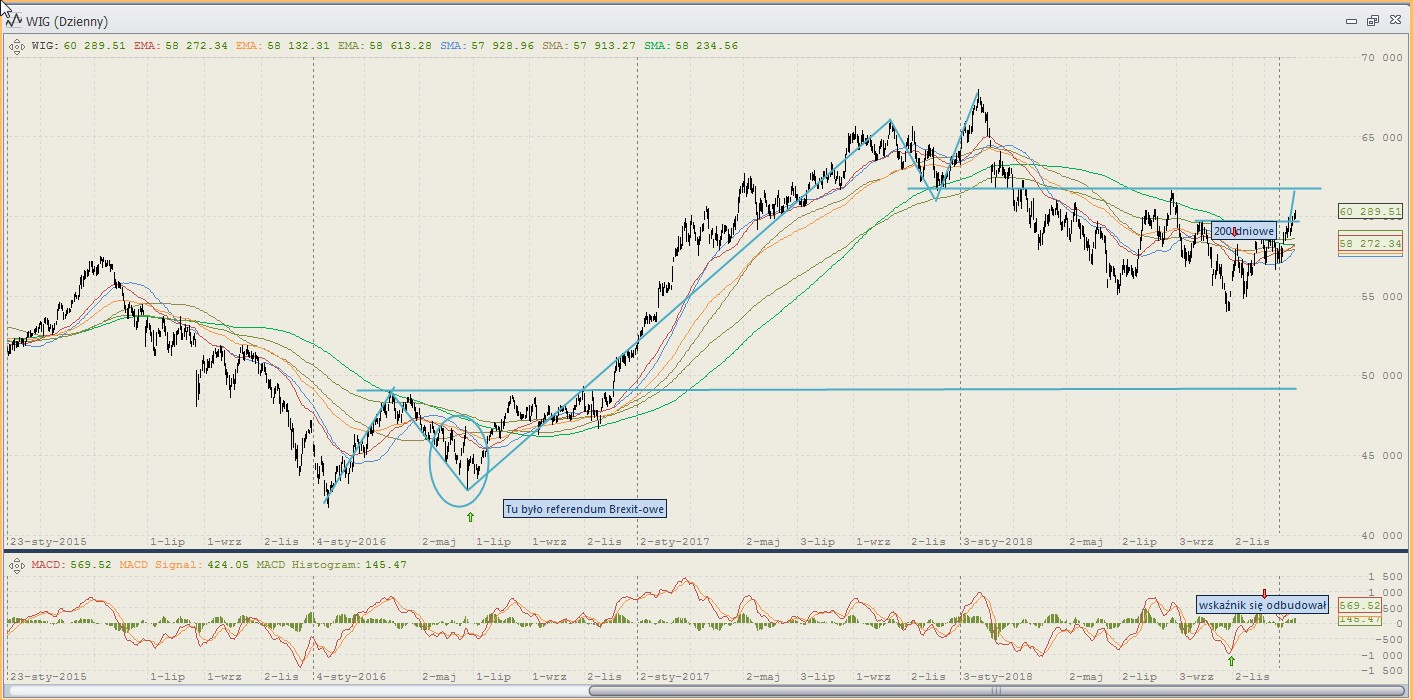Click the move-pane arrows icon in the MACD pane
The width and height of the screenshot is (1413, 700).
[15, 565]
